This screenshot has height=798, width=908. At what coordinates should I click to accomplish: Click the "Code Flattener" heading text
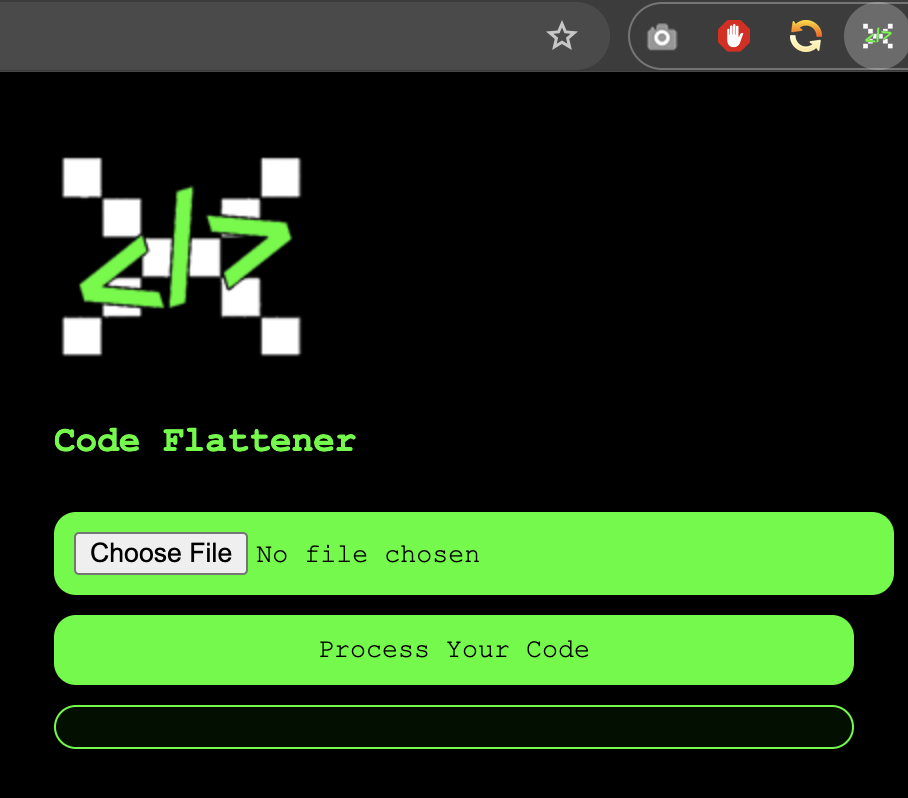click(205, 441)
